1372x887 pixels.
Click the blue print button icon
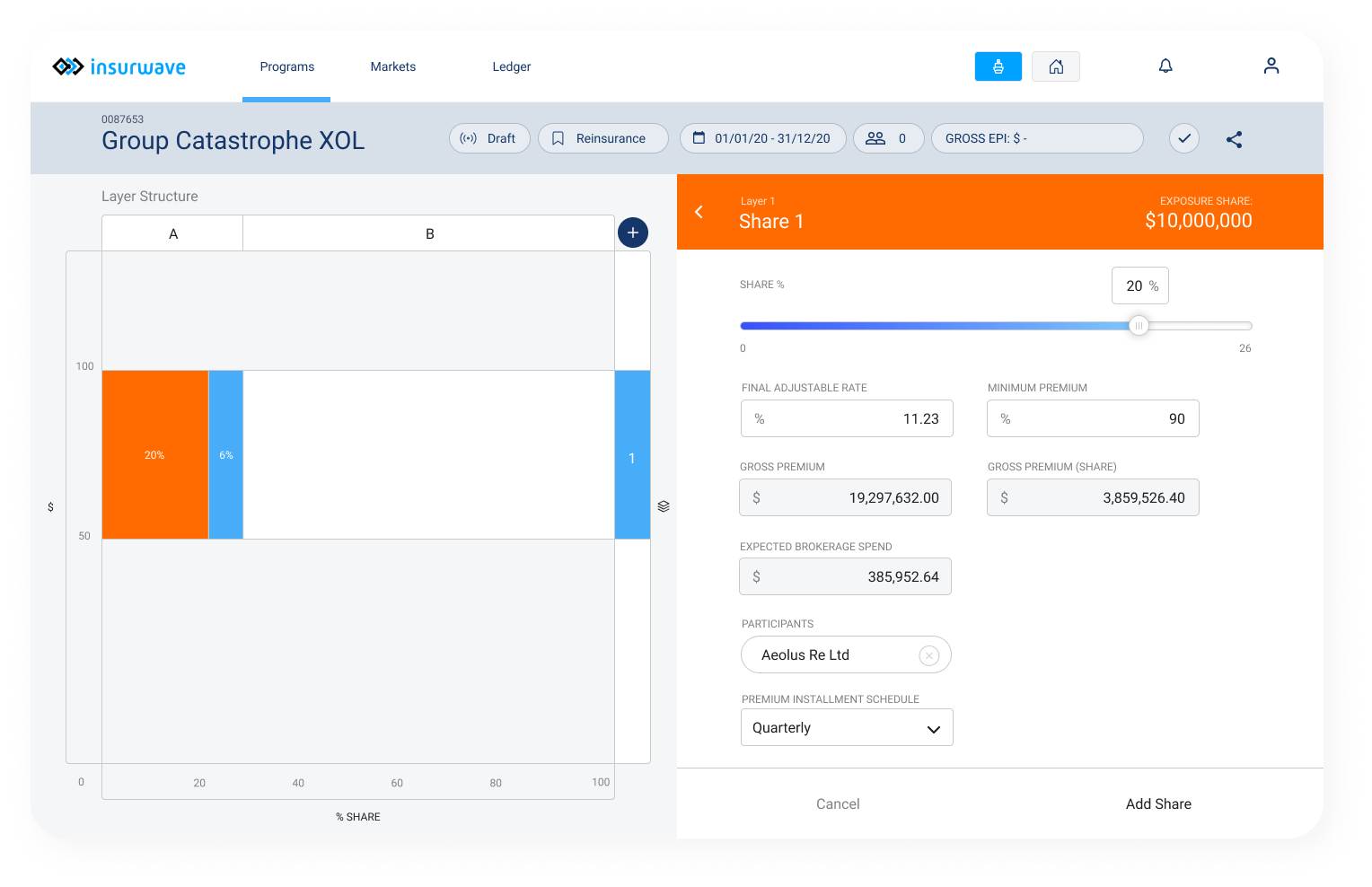point(998,66)
